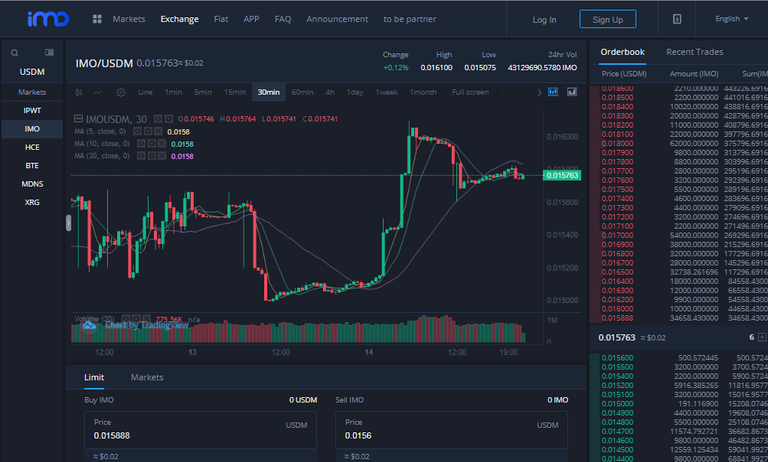Click the orderbook plus icon beside 6
The width and height of the screenshot is (768, 462).
(x=762, y=337)
